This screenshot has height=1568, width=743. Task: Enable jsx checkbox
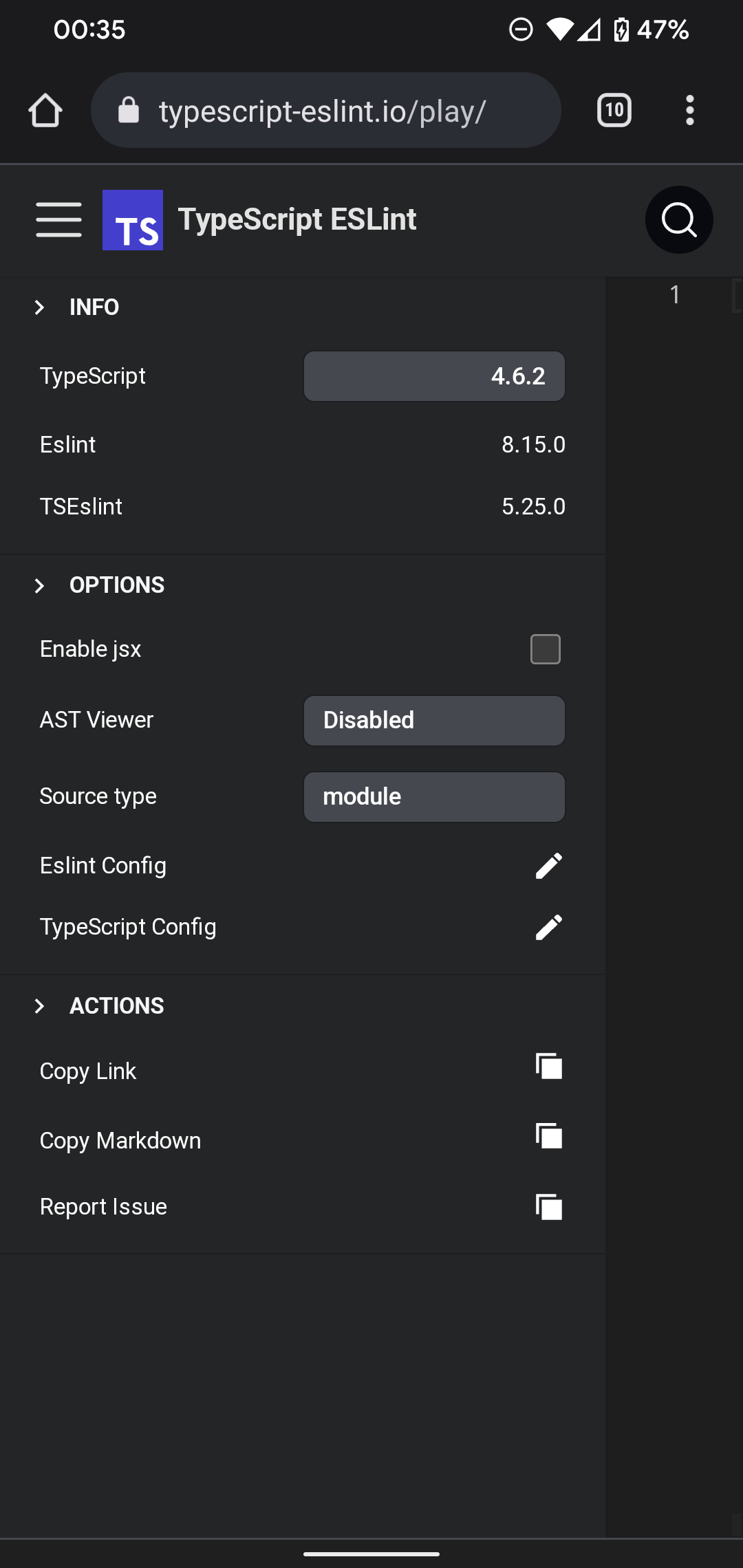546,649
